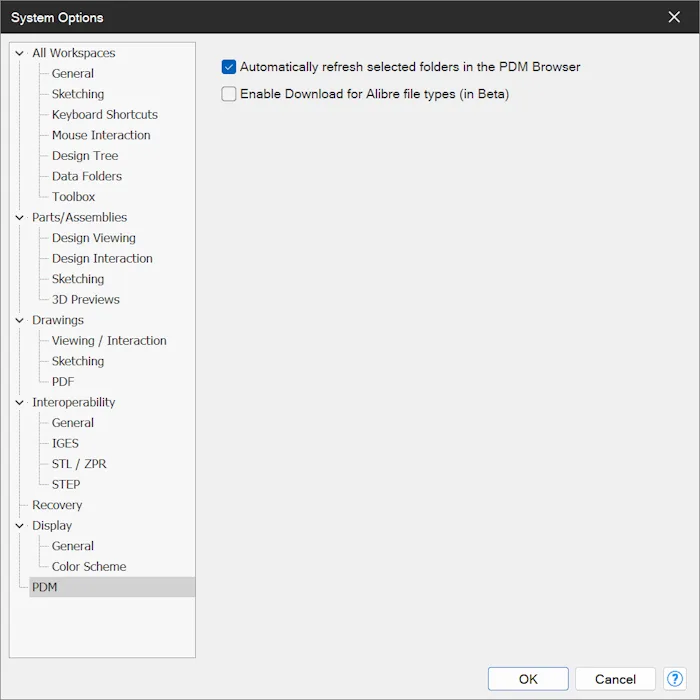
Task: Collapse the Display tree node
Action: click(19, 525)
